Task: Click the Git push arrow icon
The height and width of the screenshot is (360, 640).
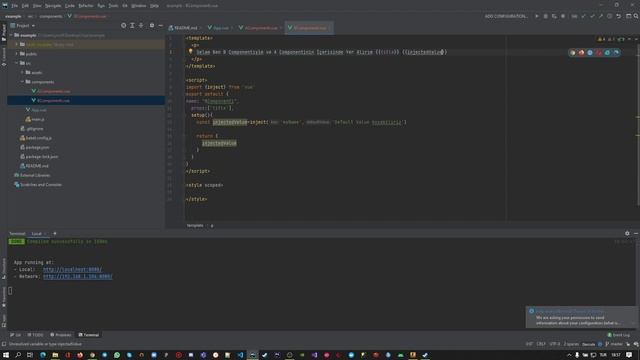Action: pyautogui.click(x=601, y=16)
